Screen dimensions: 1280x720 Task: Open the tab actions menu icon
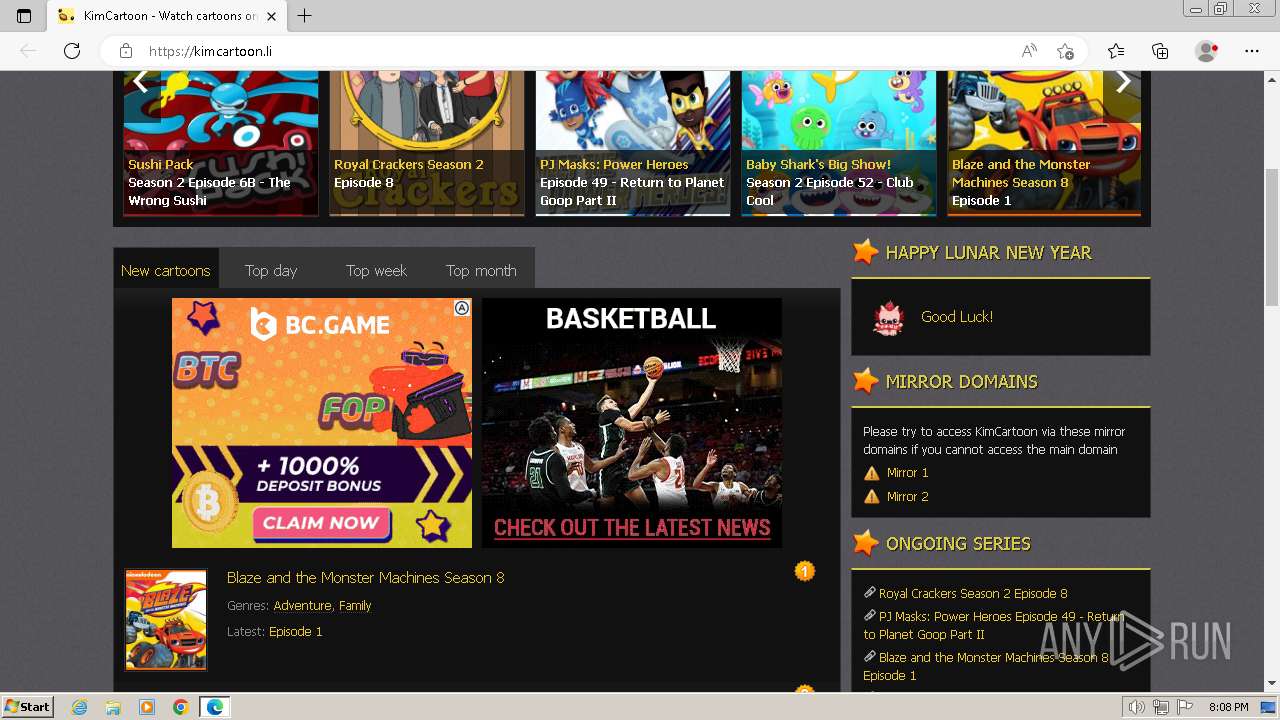tap(24, 16)
